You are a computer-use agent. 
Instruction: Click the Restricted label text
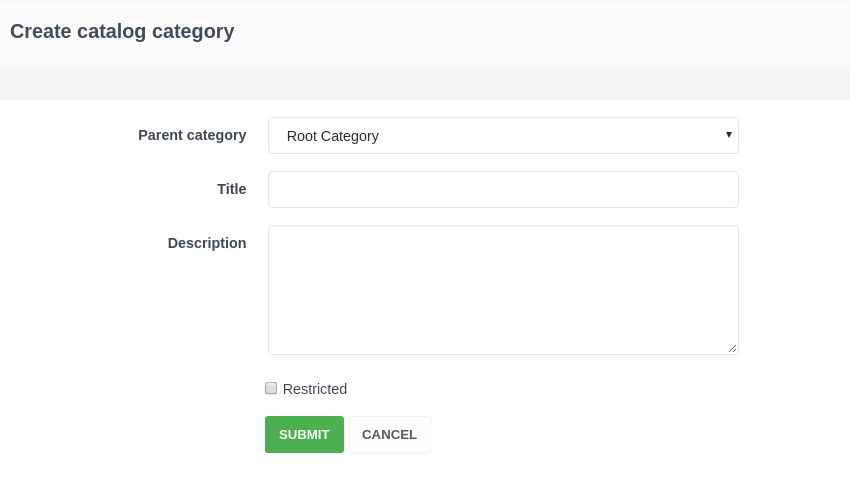(315, 389)
